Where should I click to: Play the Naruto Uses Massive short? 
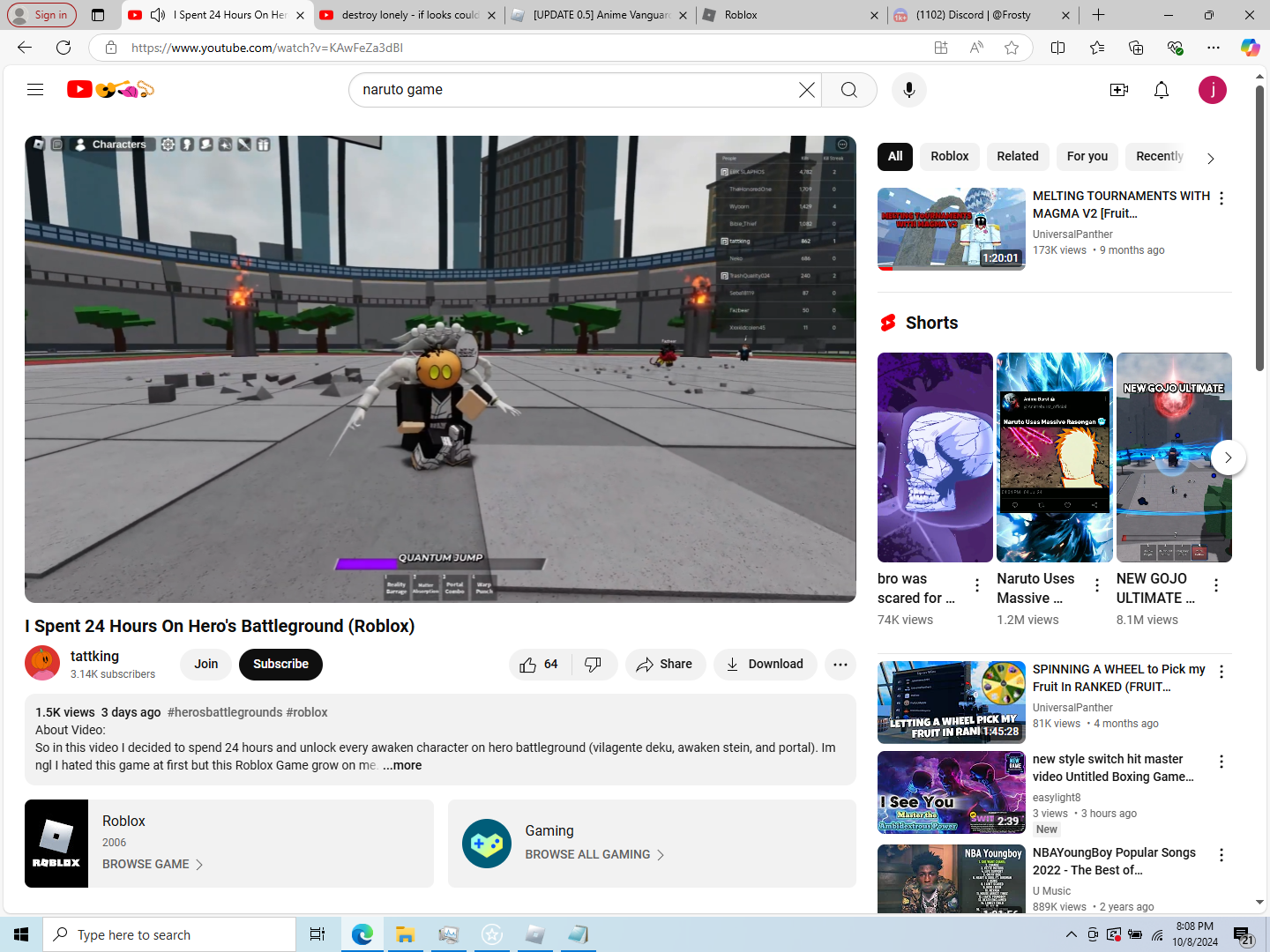[1055, 457]
